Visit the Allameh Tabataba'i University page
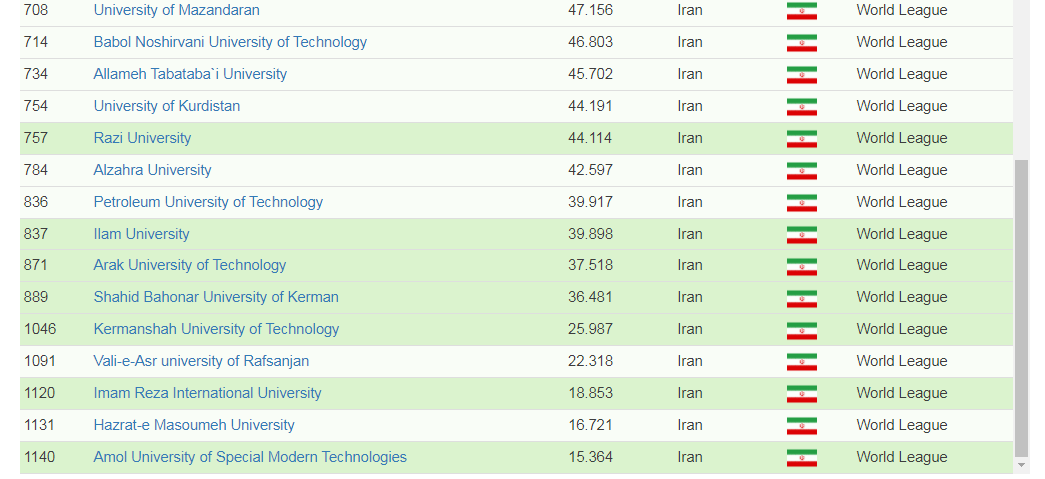1045x479 pixels. (x=190, y=74)
